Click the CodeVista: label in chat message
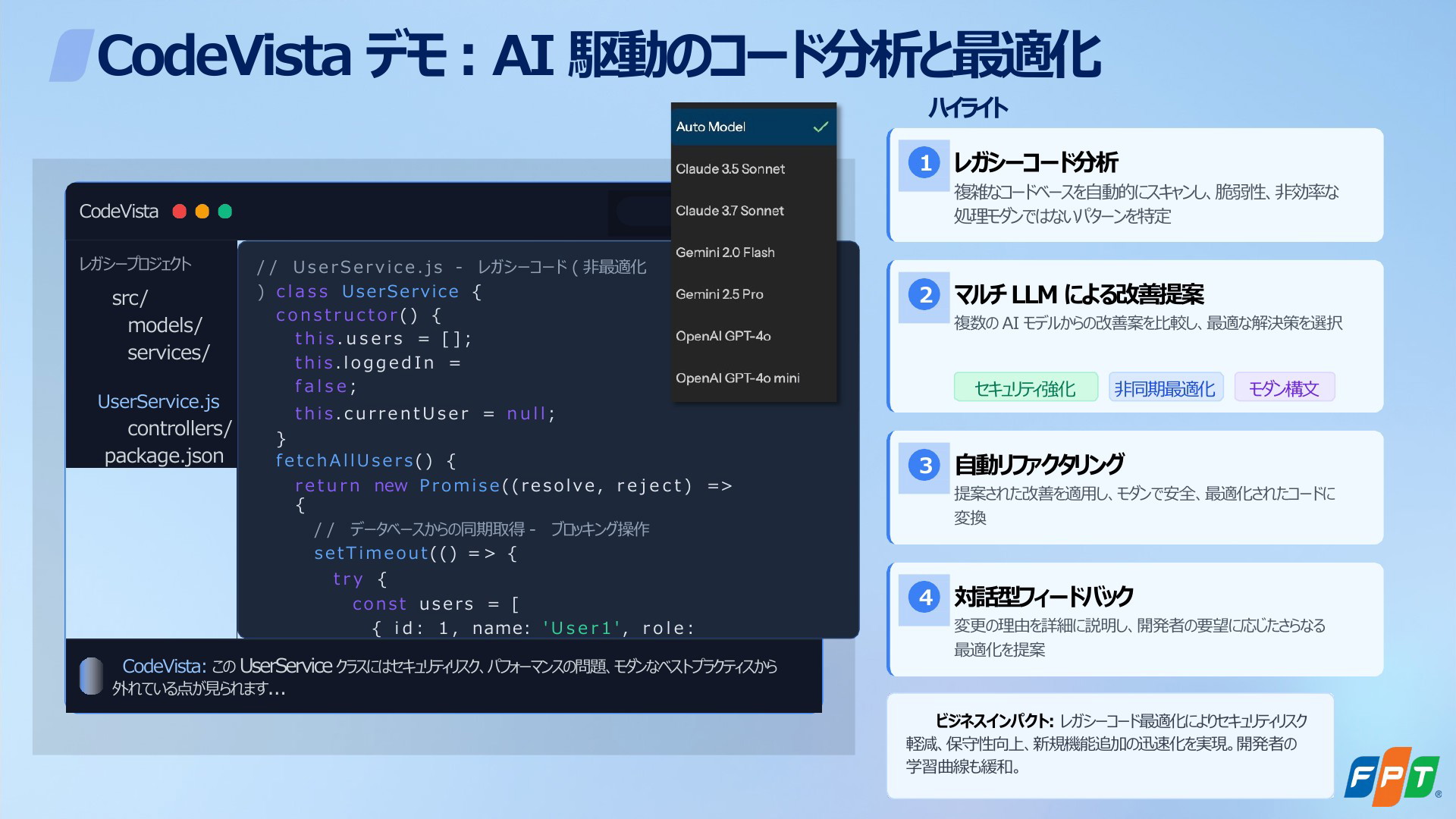The width and height of the screenshot is (1456, 819). pos(165,666)
